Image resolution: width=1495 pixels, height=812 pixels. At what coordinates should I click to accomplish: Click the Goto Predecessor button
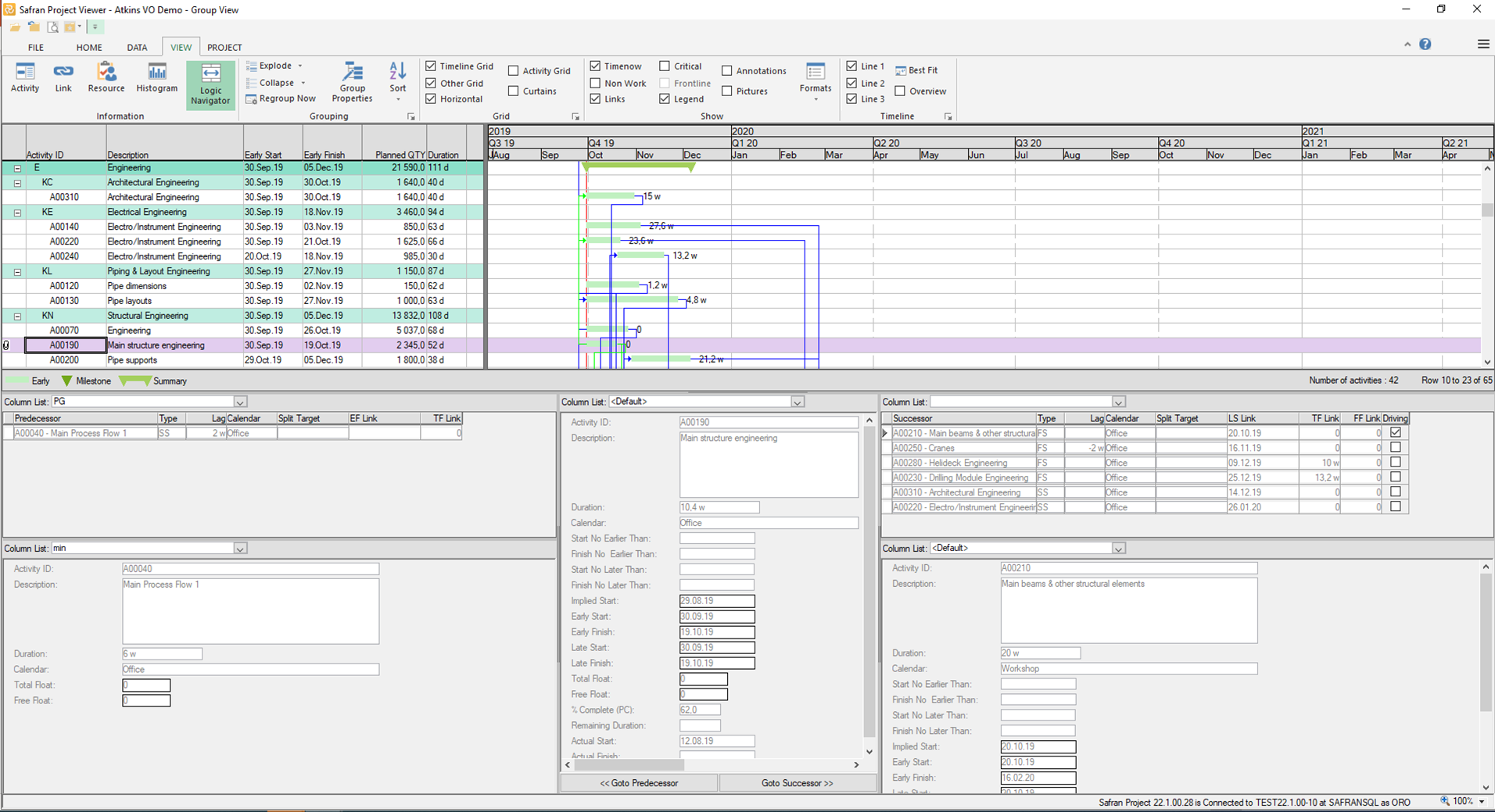point(639,783)
